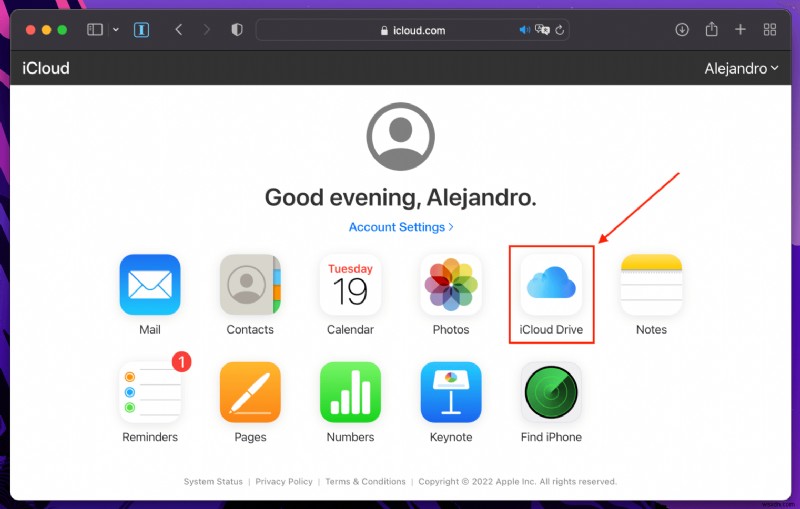Toggle Safari sidebar button
Viewport: 800px width, 509px height.
(x=95, y=30)
